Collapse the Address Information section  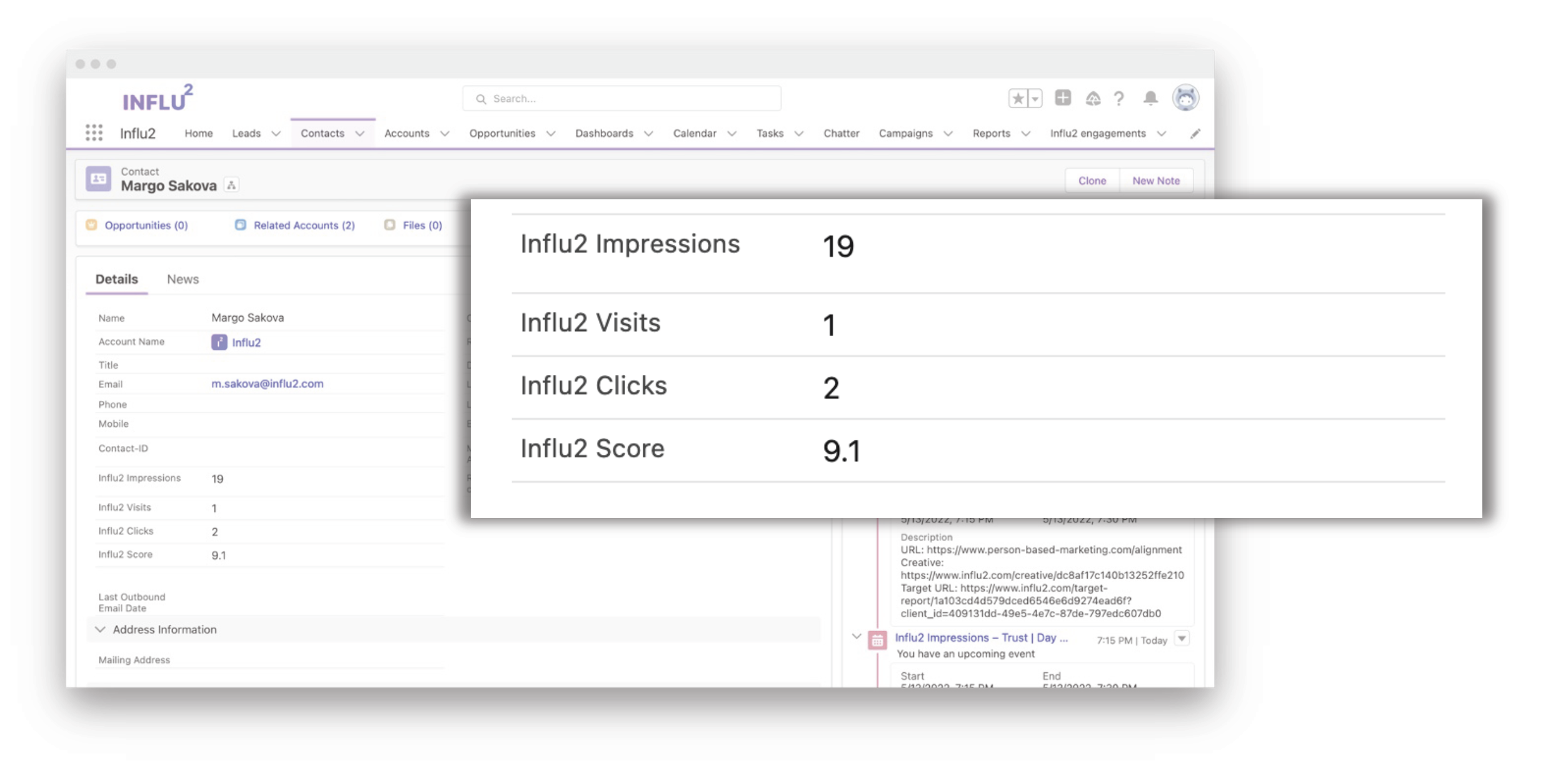[x=100, y=629]
